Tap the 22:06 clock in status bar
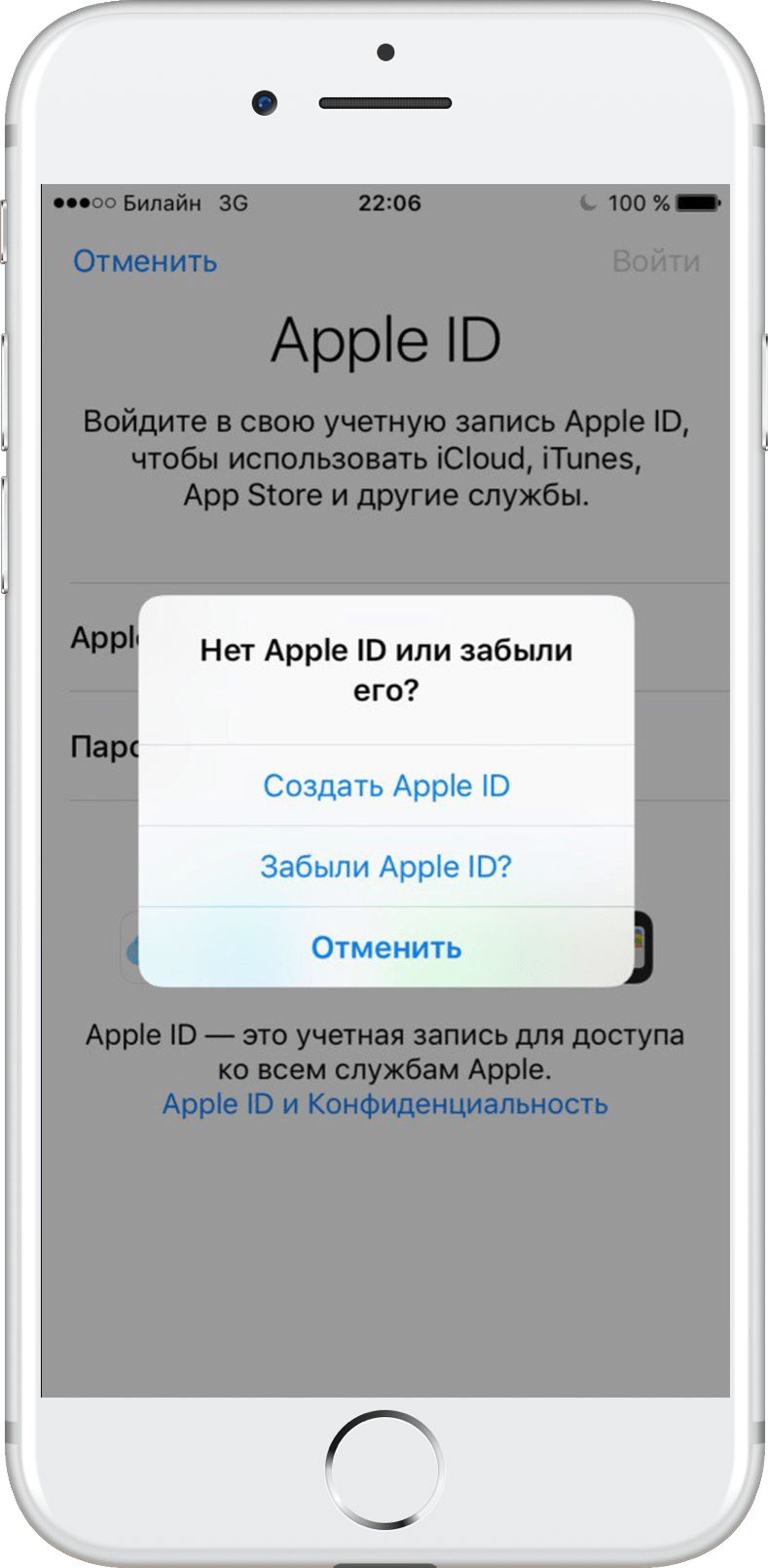This screenshot has width=768, height=1568. coord(389,203)
